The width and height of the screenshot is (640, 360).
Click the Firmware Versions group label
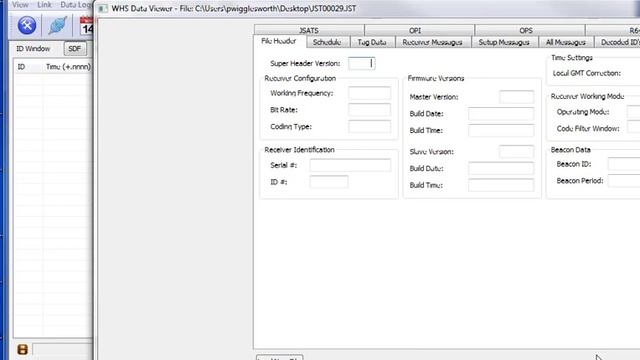click(x=436, y=78)
